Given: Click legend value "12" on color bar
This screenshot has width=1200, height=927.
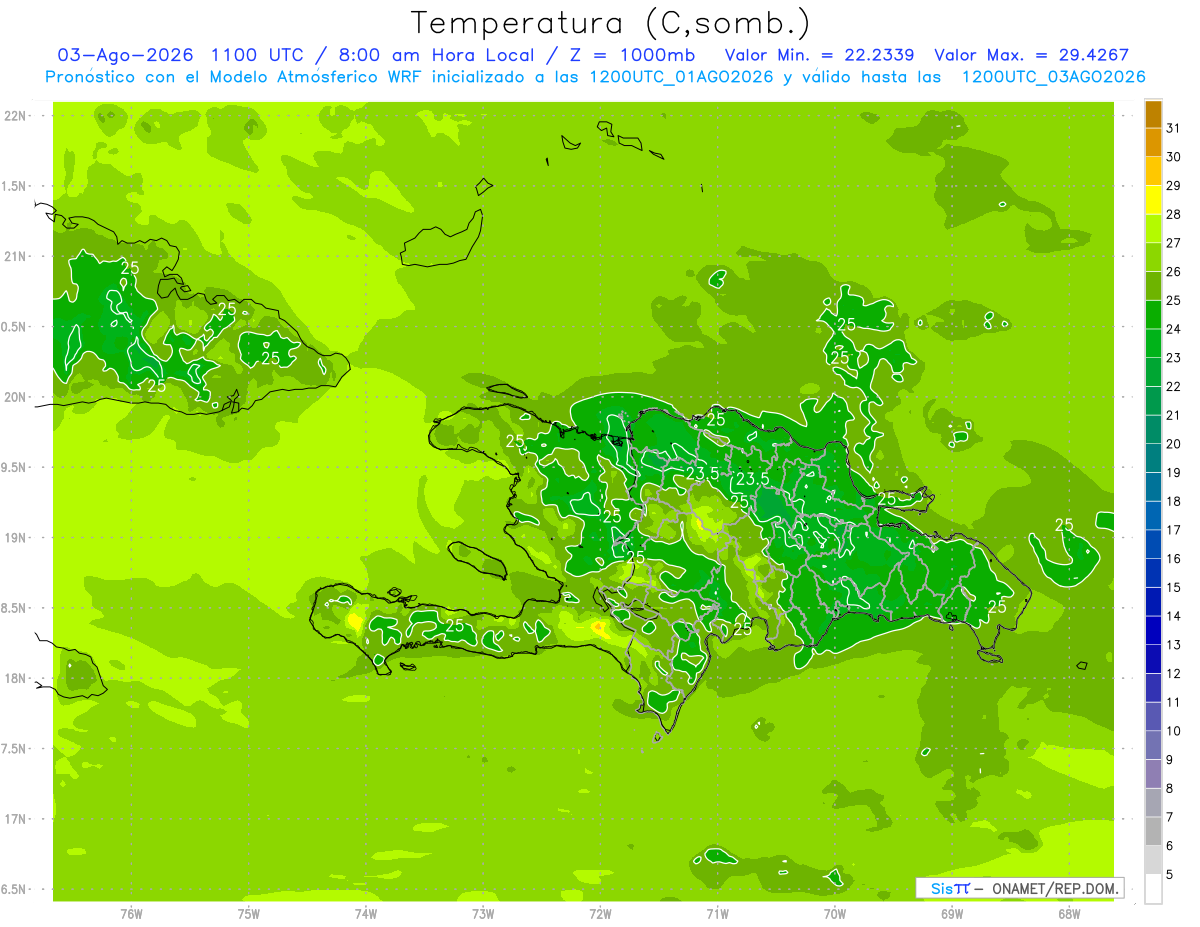Looking at the screenshot, I should (1173, 674).
